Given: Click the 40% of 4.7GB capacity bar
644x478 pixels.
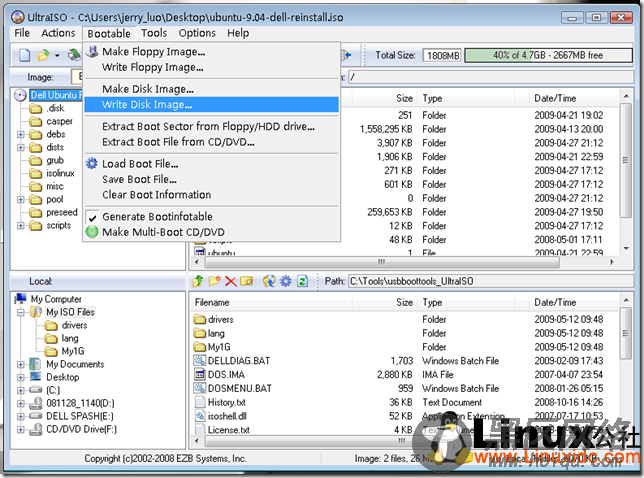Looking at the screenshot, I should [548, 55].
